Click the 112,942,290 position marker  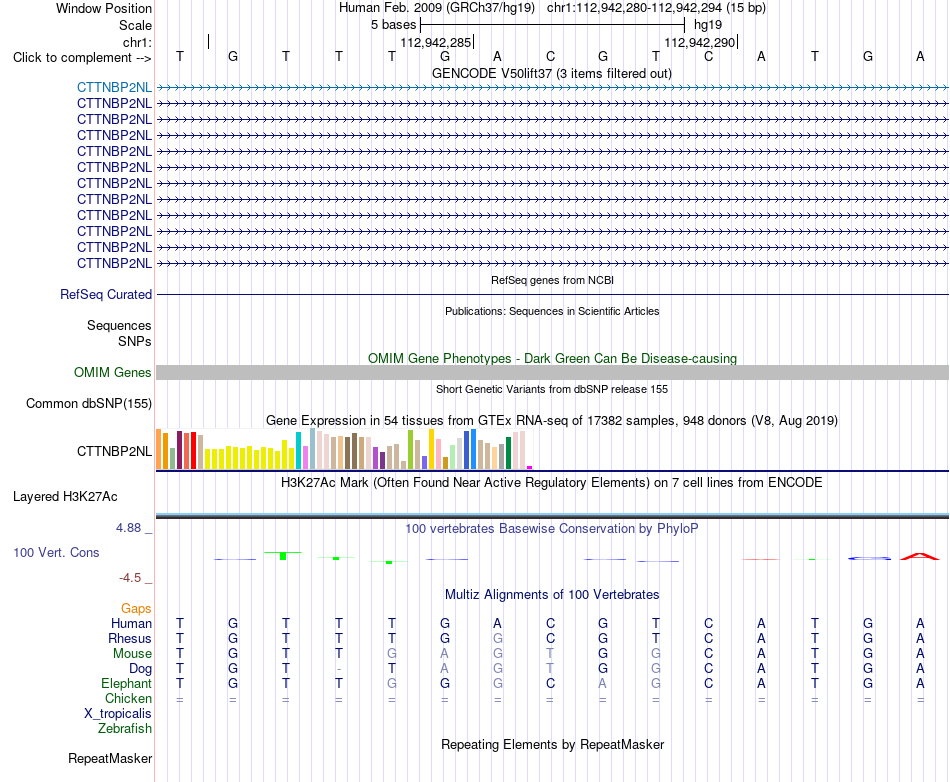click(x=700, y=42)
